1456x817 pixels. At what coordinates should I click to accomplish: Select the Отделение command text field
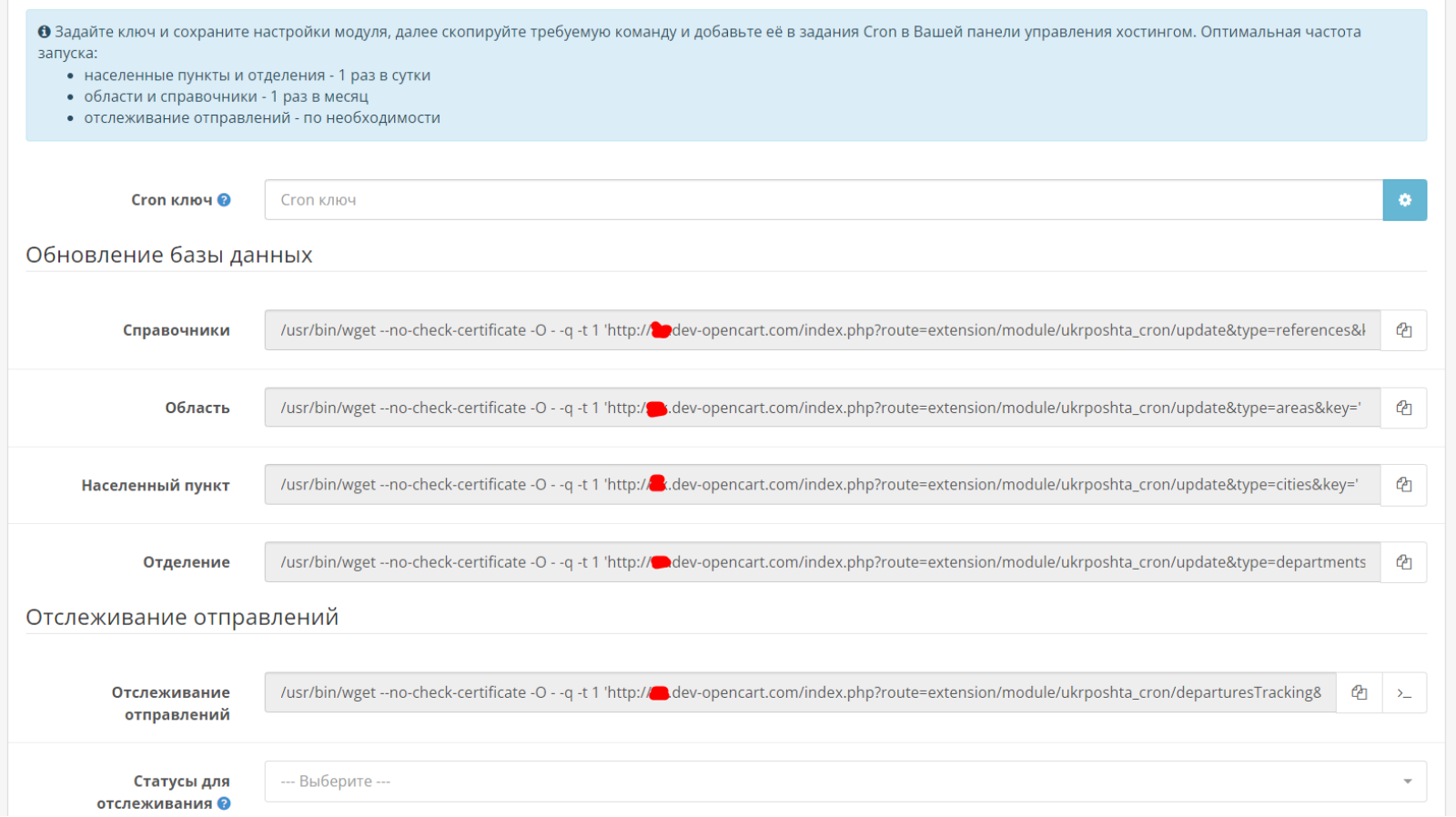pos(823,562)
